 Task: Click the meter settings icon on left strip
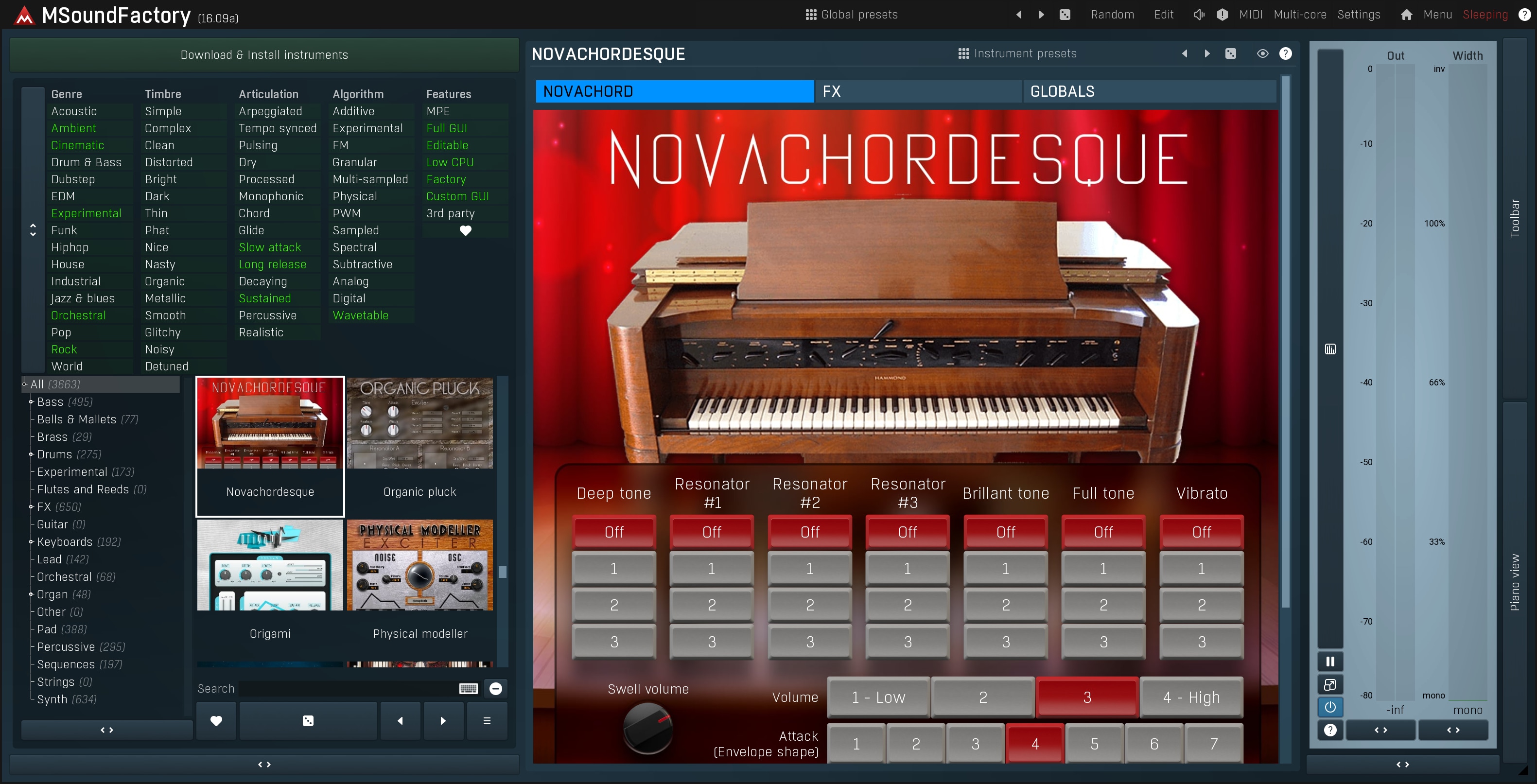point(1330,349)
